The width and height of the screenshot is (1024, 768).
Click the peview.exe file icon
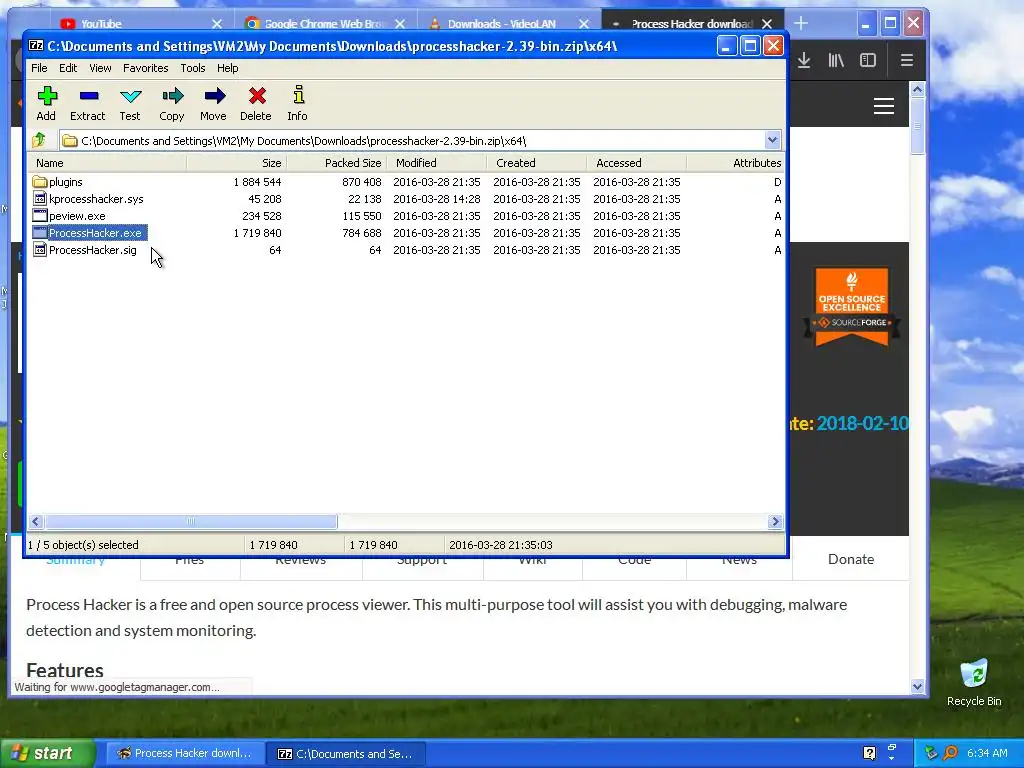40,216
